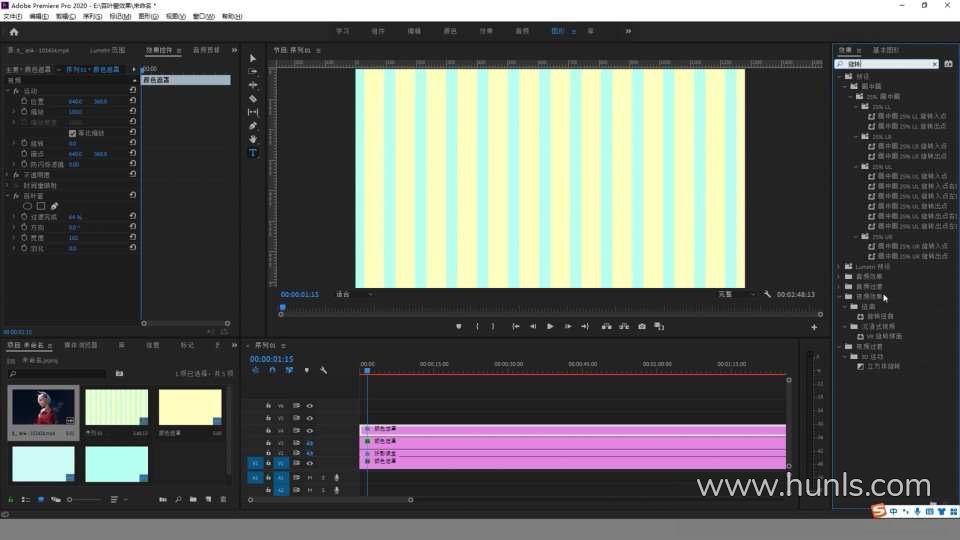Toggle visibility eye of top video track
960x540 pixels.
coord(309,406)
